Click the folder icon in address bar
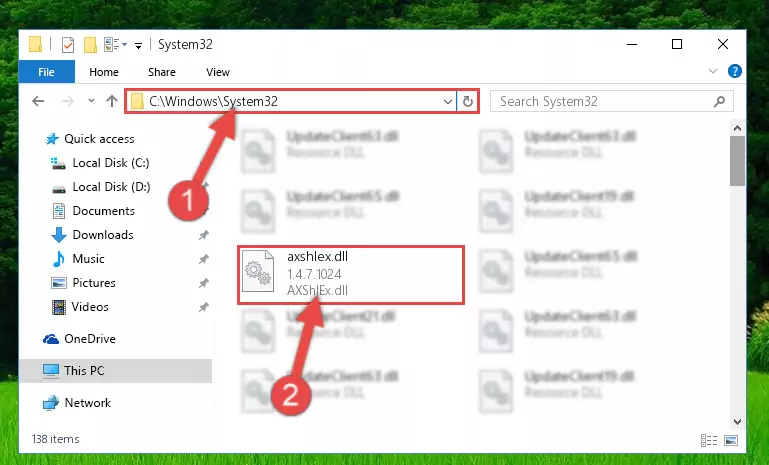This screenshot has width=769, height=465. point(137,102)
